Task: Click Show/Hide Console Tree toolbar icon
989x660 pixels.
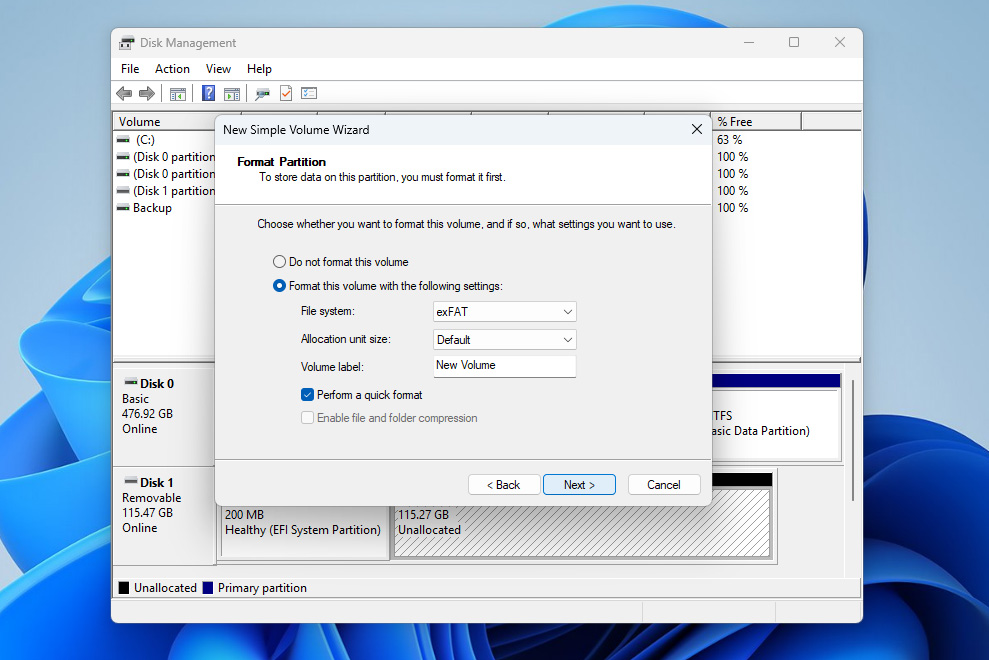Action: [x=177, y=93]
